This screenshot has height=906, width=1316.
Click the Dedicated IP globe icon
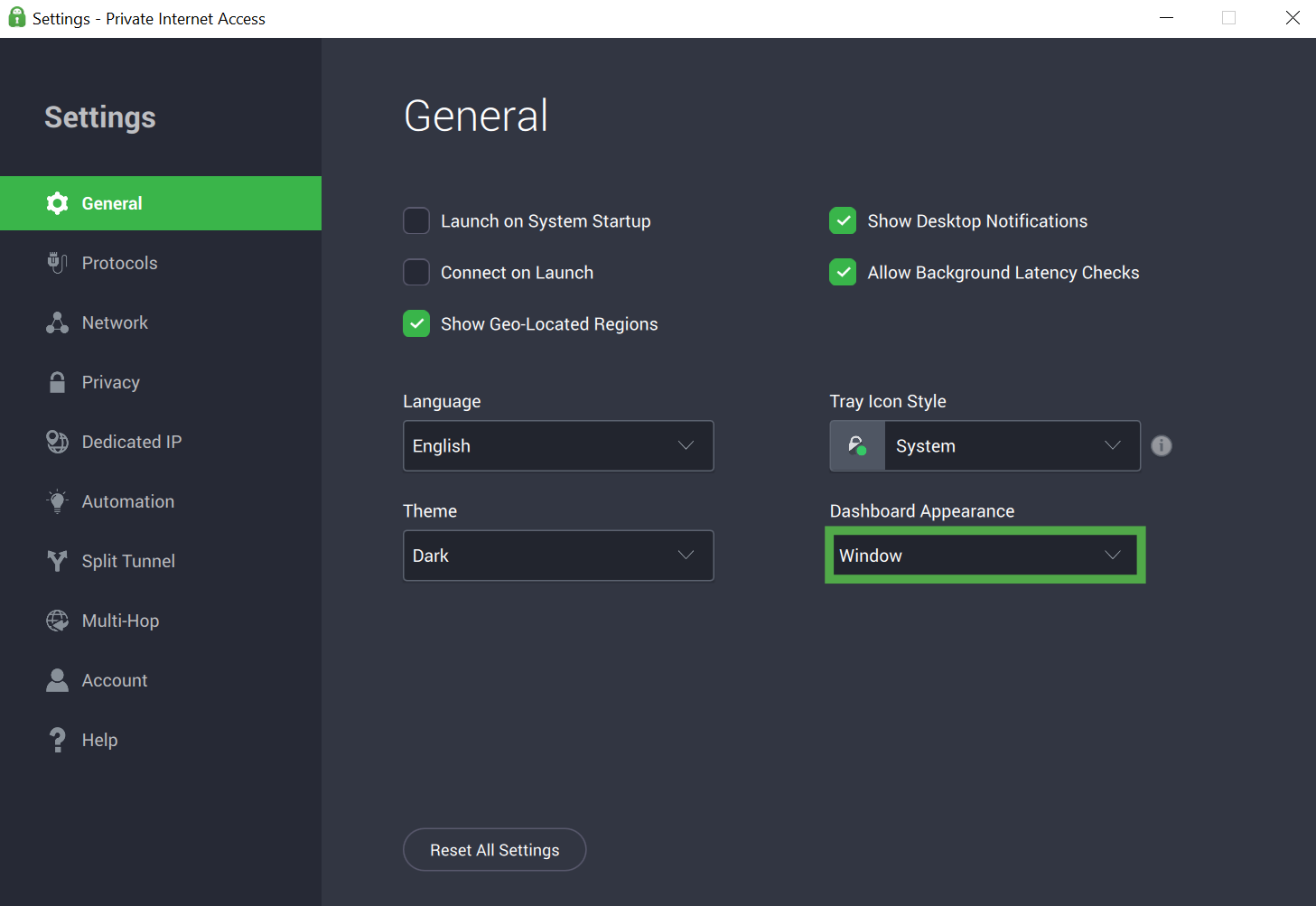57,442
